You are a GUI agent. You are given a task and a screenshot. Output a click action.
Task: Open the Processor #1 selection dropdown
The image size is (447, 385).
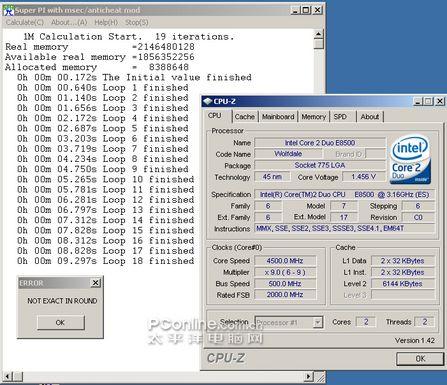click(x=289, y=322)
